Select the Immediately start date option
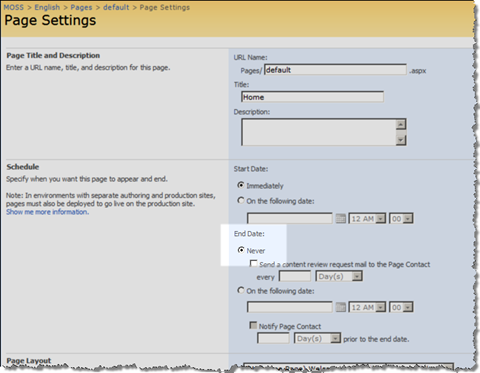The height and width of the screenshot is (373, 480). point(241,185)
